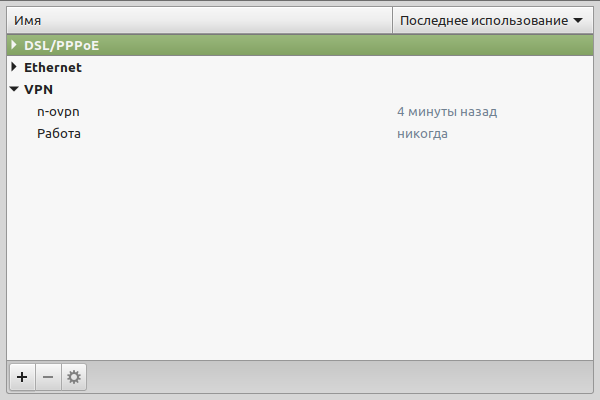This screenshot has width=600, height=400.
Task: Remove the selected connection with the minus button
Action: coord(48,377)
